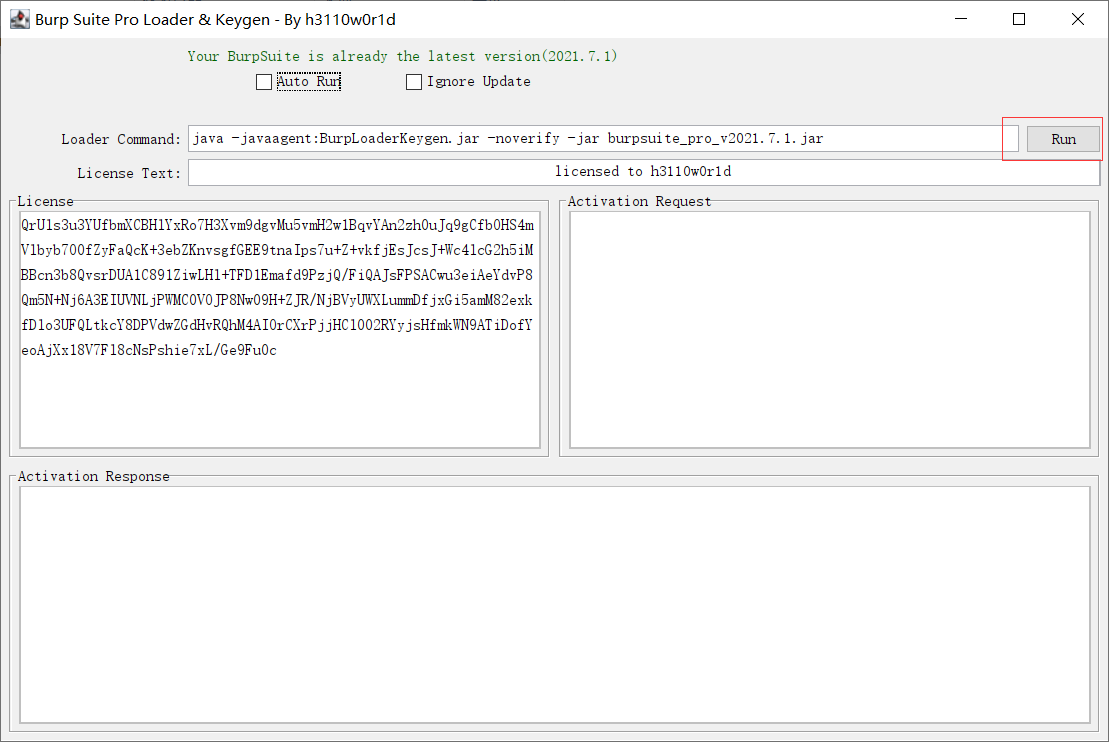
Task: Click the license line starting 'fDlo3UFQLtkcY8'
Action: [x=277, y=325]
